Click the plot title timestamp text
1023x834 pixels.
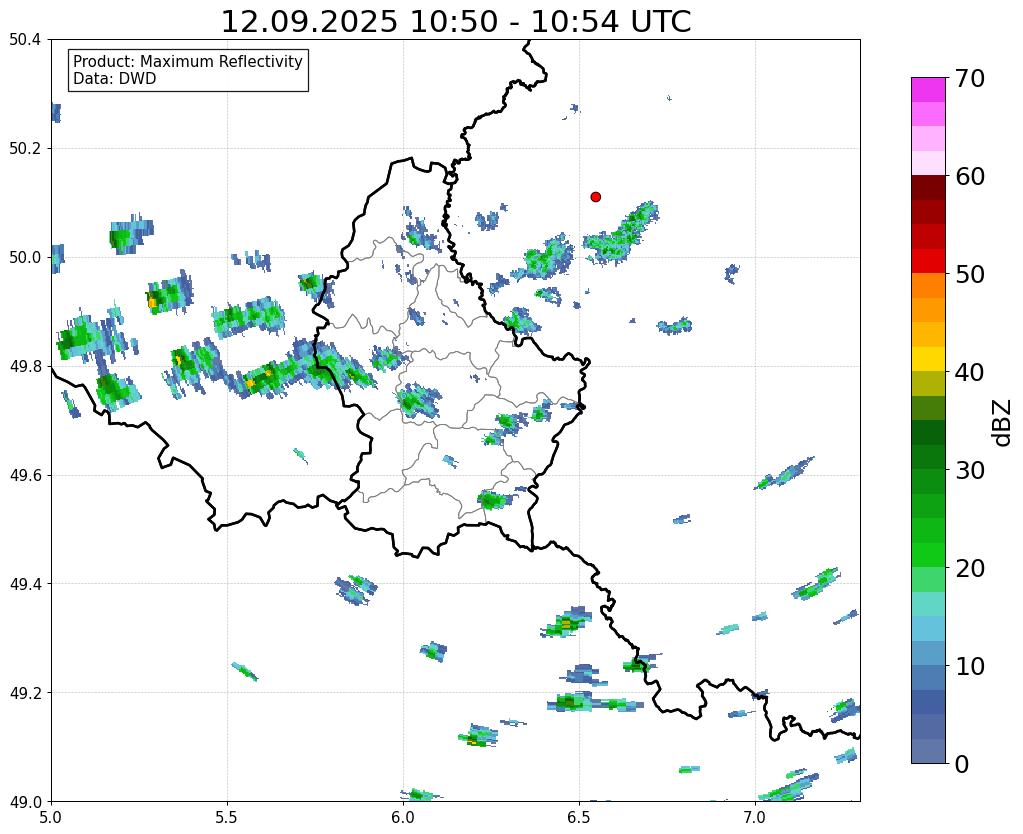click(456, 22)
